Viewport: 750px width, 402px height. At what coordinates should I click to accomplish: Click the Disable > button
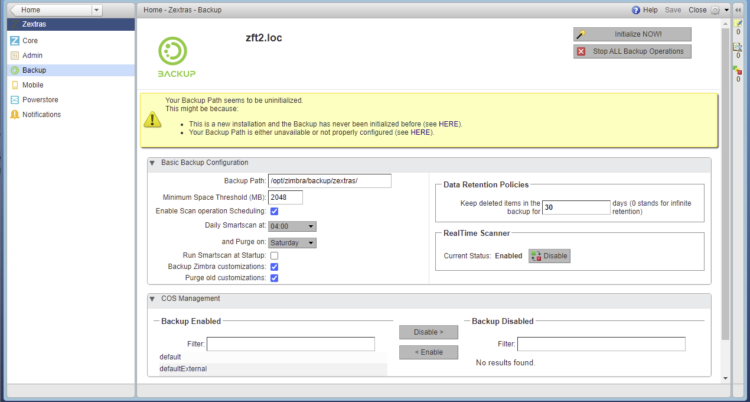tap(429, 332)
